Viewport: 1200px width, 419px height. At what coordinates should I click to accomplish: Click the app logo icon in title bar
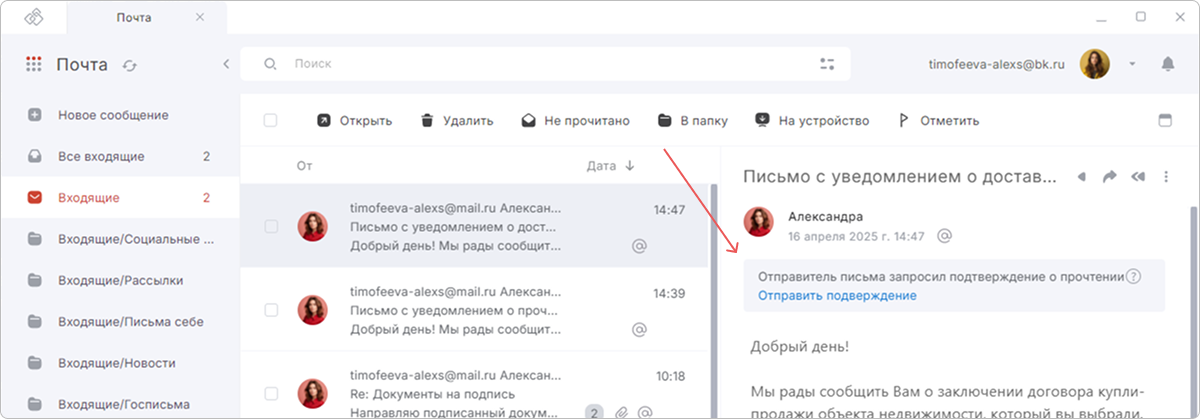pyautogui.click(x=34, y=17)
